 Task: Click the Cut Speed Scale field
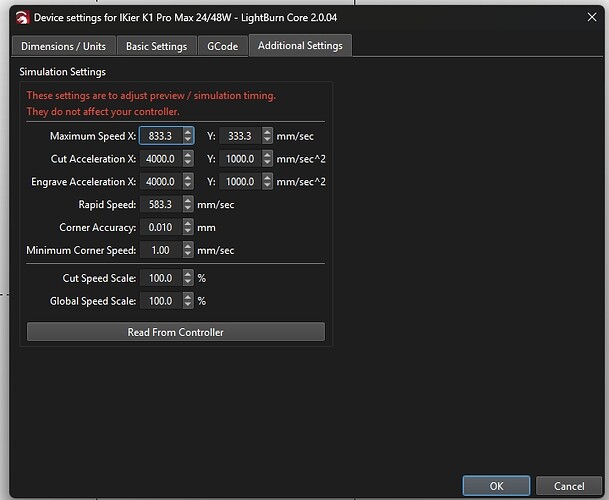(161, 278)
